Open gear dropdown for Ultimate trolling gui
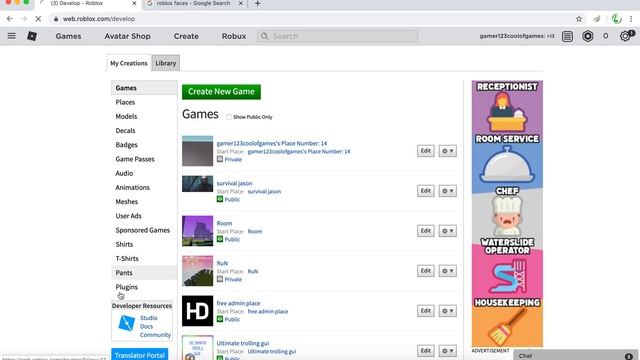The width and height of the screenshot is (640, 360). click(x=447, y=351)
